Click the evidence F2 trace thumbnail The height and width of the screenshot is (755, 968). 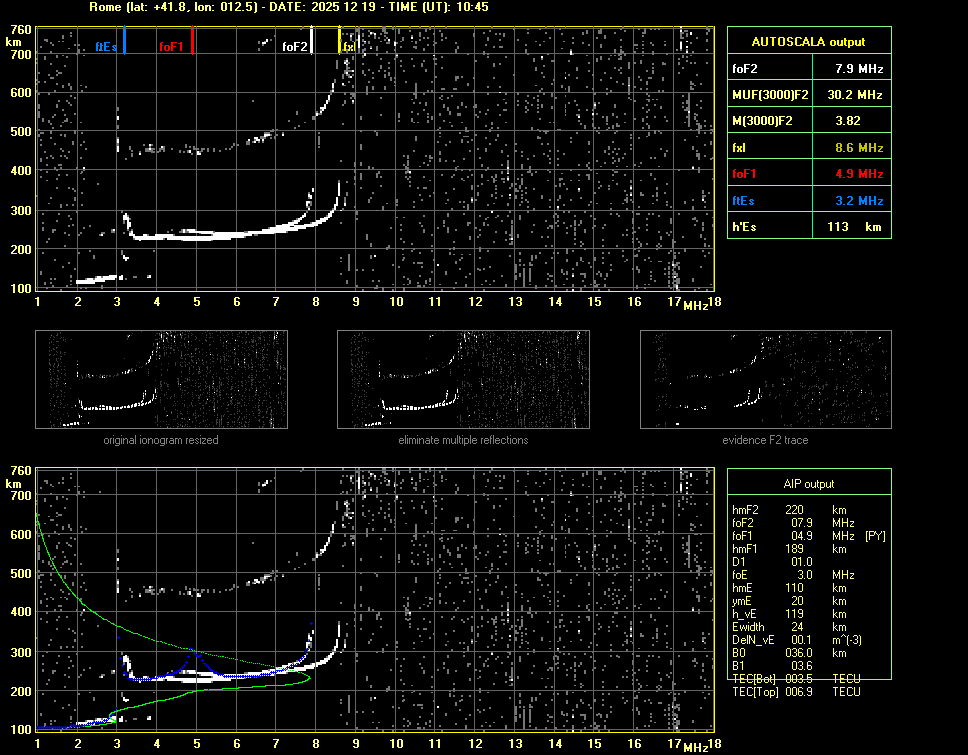tap(765, 379)
